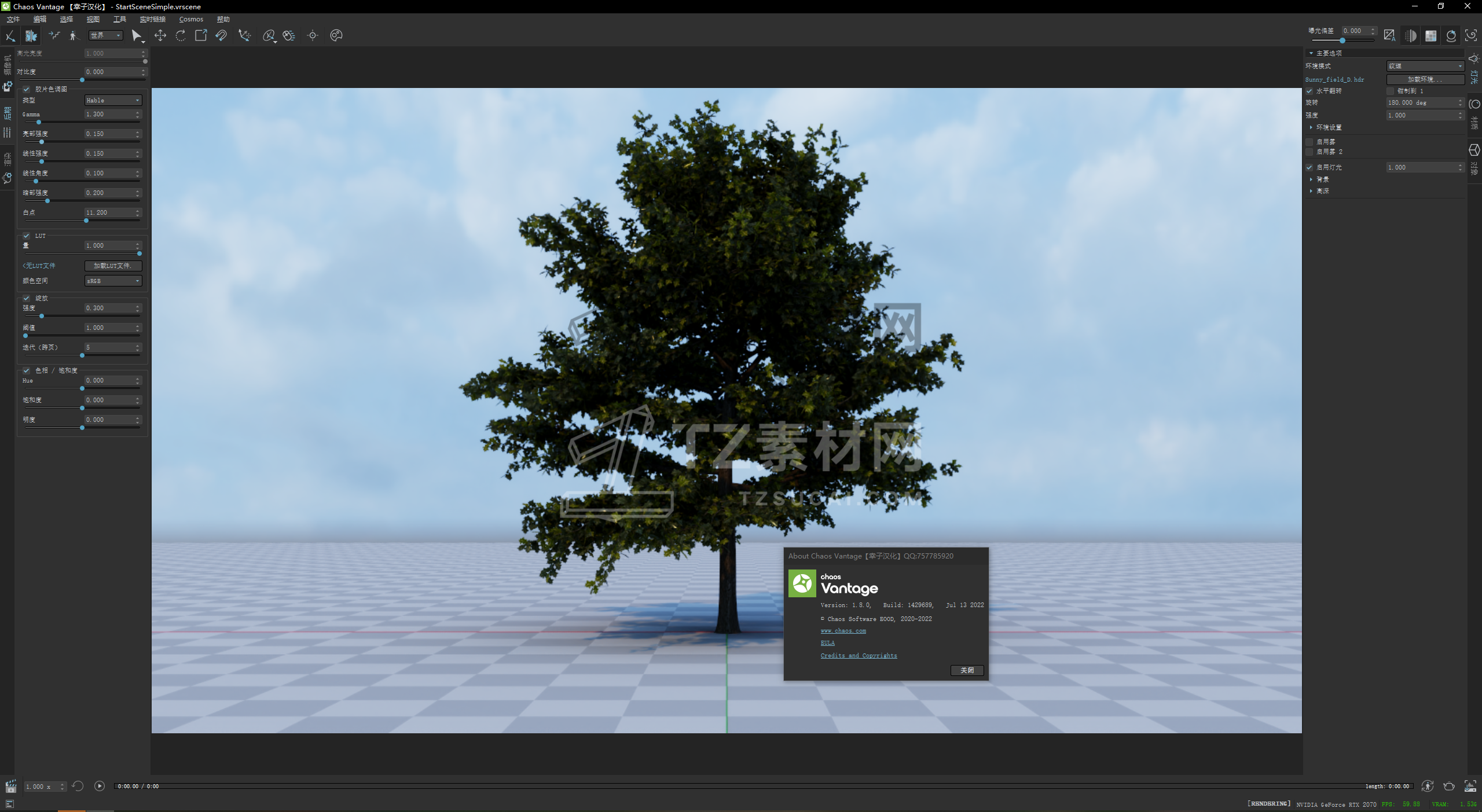The width and height of the screenshot is (1482, 812).
Task: Click the color palette icon in toolbar
Action: 336,36
